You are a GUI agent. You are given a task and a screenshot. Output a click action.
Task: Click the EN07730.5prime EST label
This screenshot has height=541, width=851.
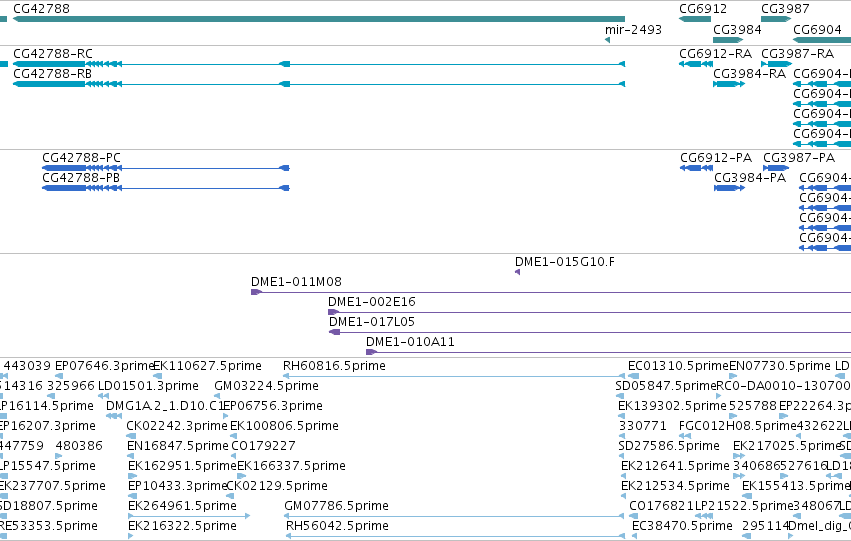coord(780,366)
